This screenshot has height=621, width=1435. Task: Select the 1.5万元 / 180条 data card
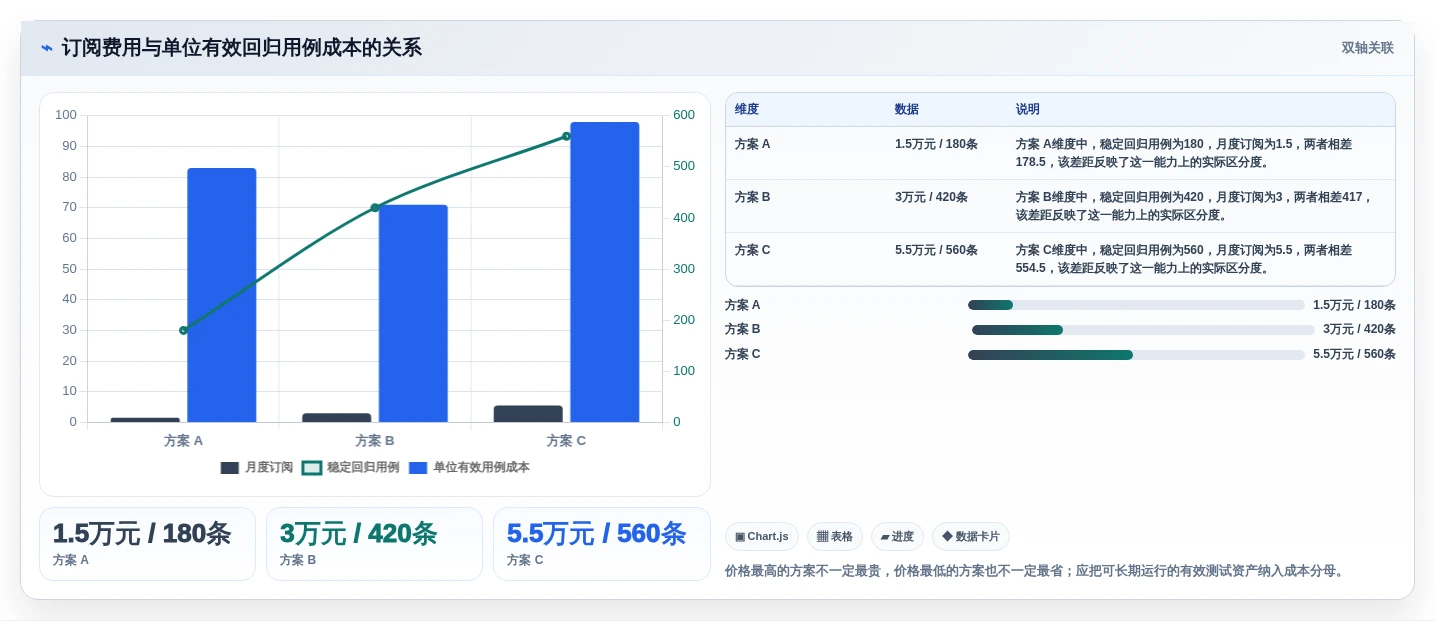pyautogui.click(x=147, y=544)
